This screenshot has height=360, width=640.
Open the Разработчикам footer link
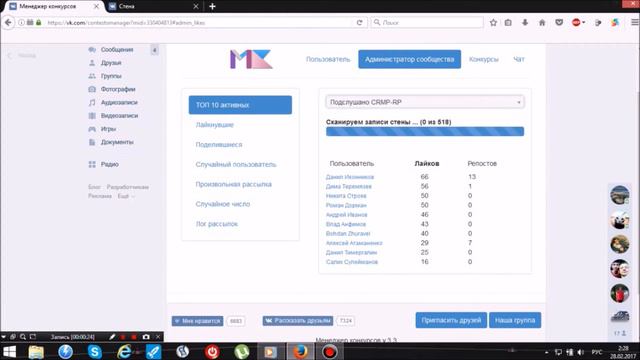128,187
